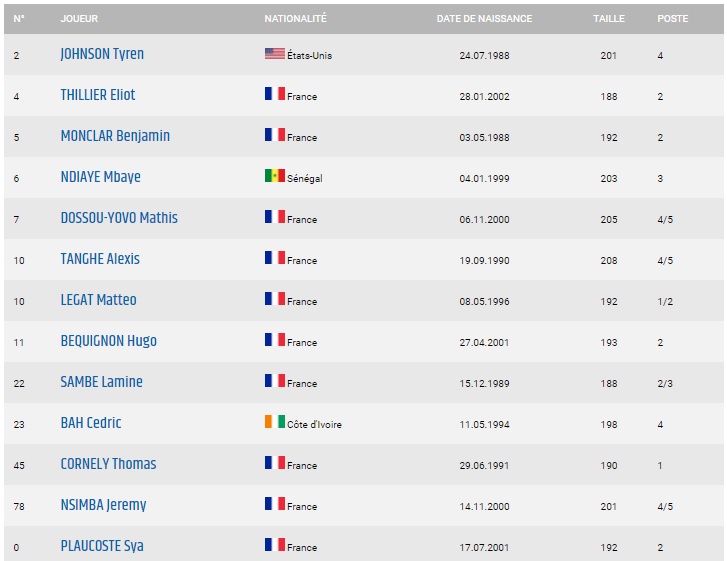Click BEQUIGNON Hugo name link
The height and width of the screenshot is (561, 727).
[108, 341]
